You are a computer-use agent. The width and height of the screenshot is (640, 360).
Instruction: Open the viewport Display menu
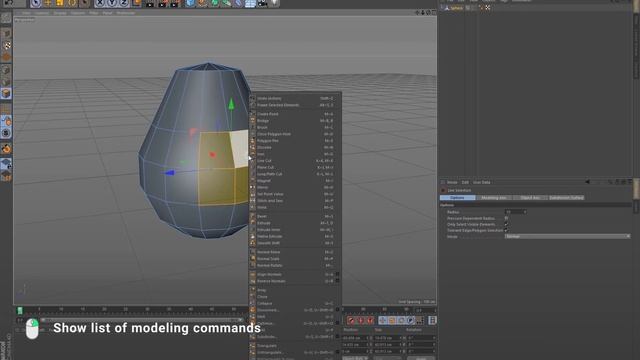(60, 13)
